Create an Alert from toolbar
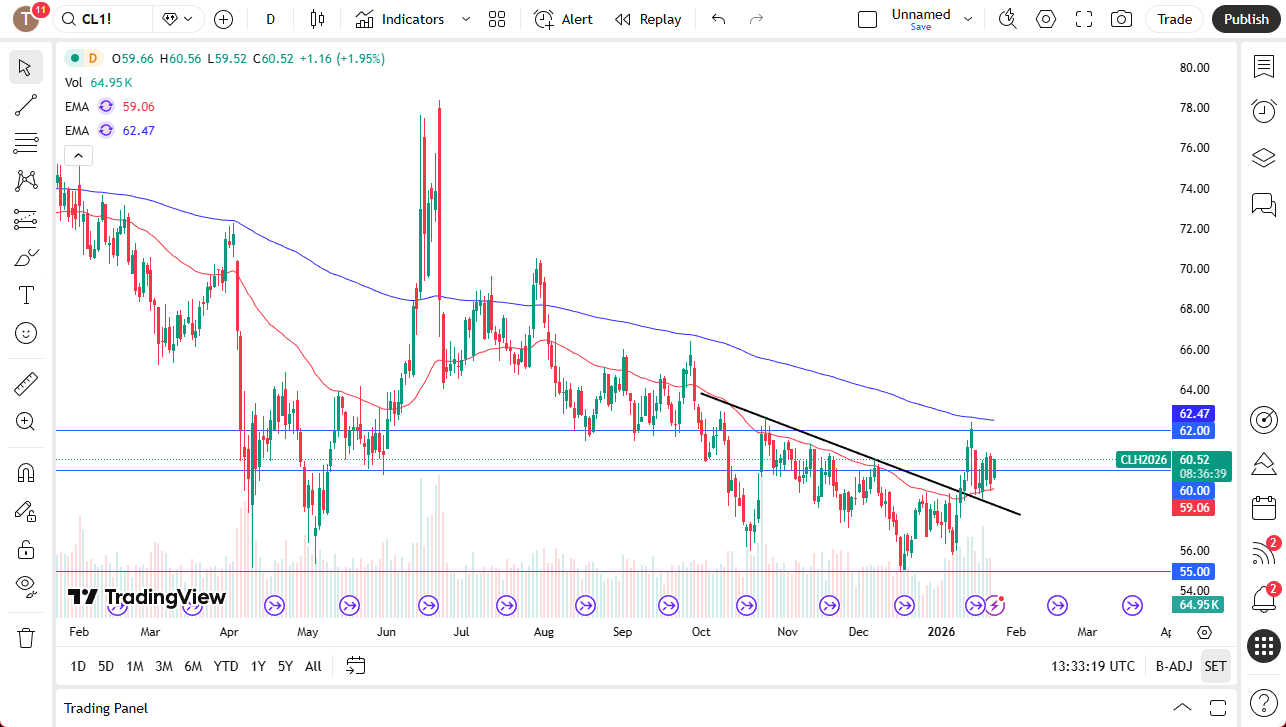Viewport: 1286px width, 727px height. coord(563,19)
